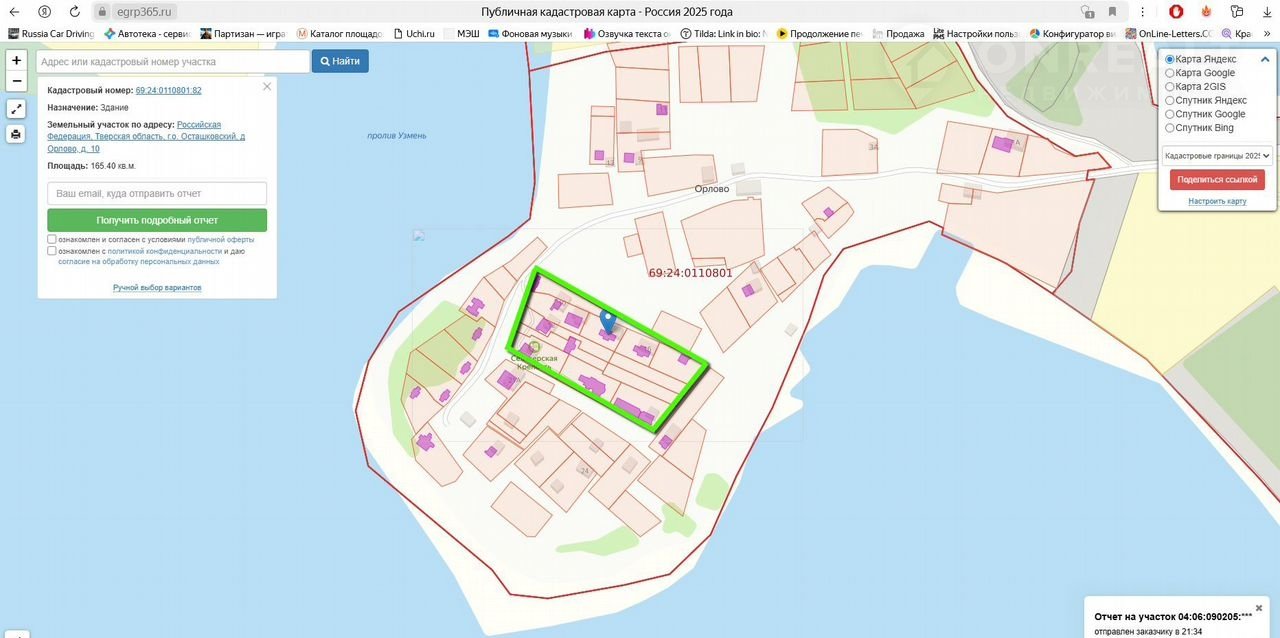Select Карта Google map layer
Screen dimensions: 1280x638
(1170, 73)
